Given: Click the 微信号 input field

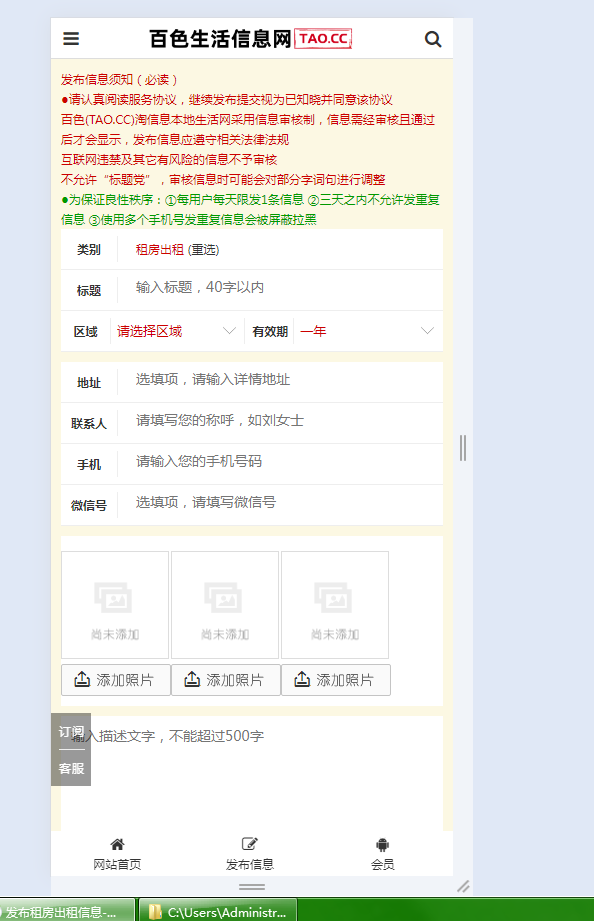Looking at the screenshot, I should point(281,503).
